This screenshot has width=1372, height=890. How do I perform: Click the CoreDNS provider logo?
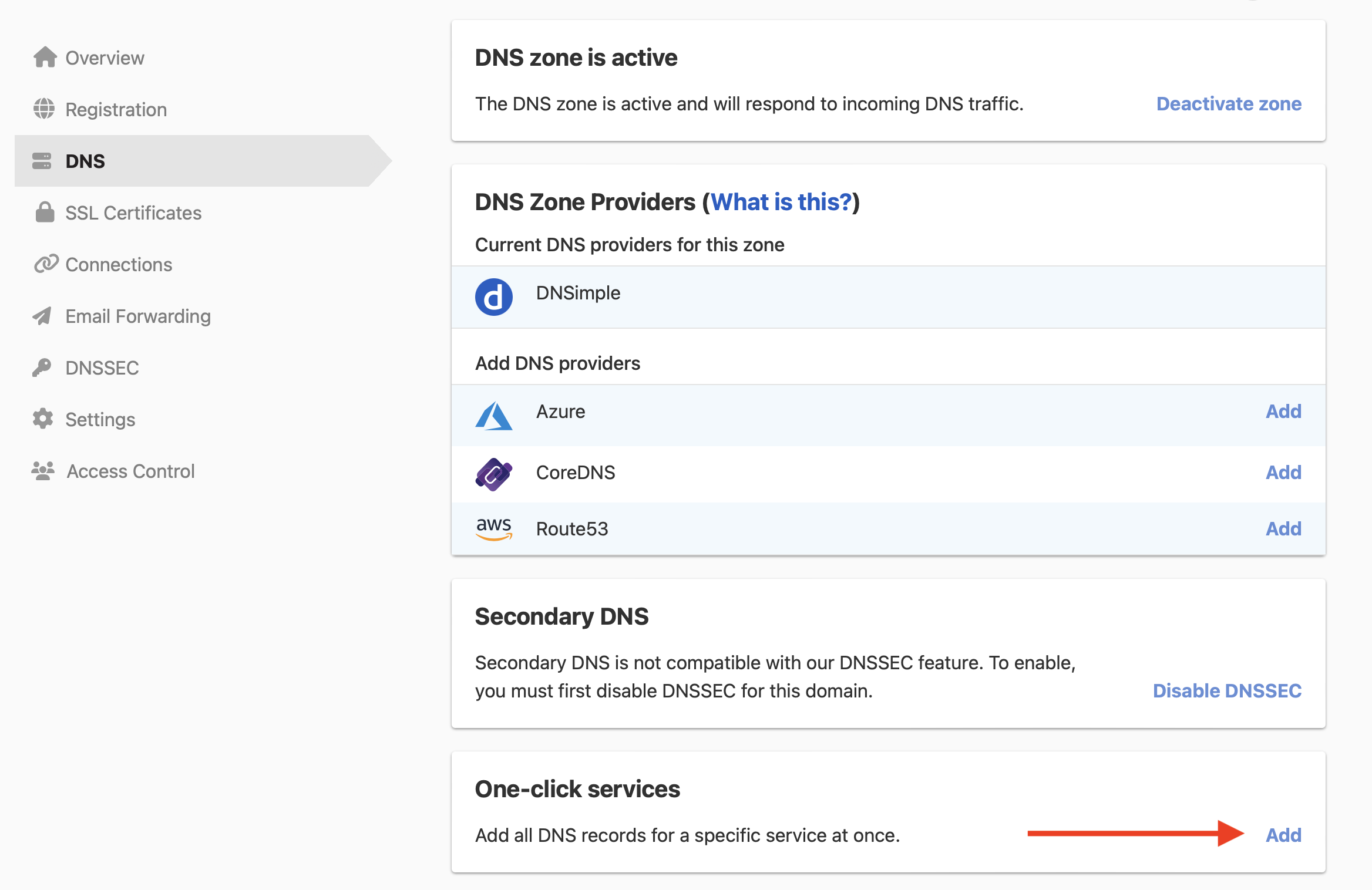point(494,473)
